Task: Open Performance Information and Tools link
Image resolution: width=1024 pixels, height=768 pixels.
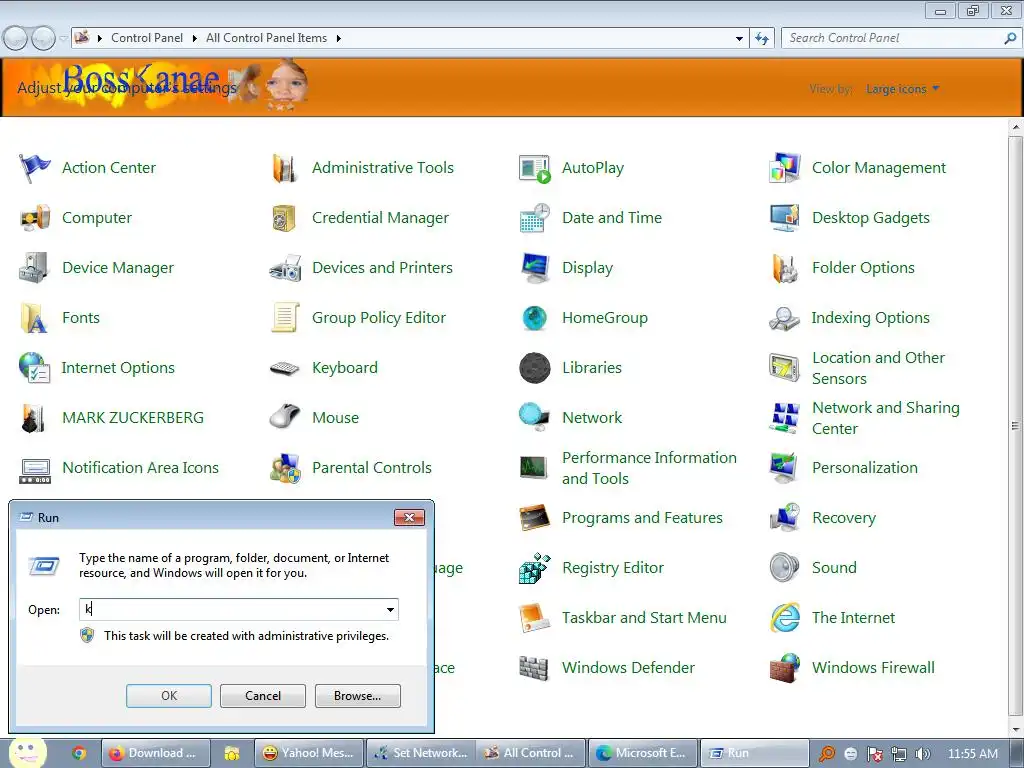Action: pyautogui.click(x=649, y=468)
